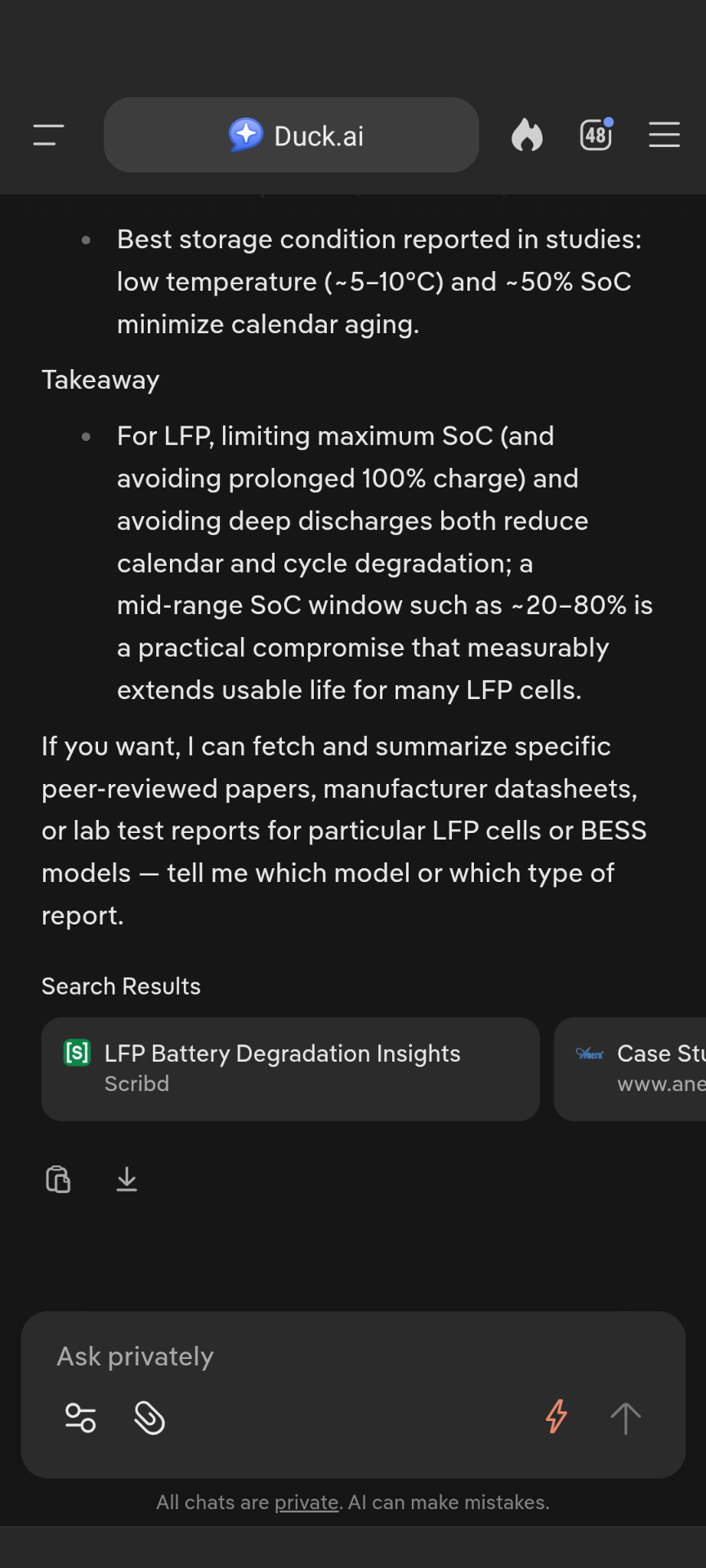This screenshot has height=1568, width=706.
Task: Open LFP Battery Degradation Insights result
Action: [x=282, y=1053]
